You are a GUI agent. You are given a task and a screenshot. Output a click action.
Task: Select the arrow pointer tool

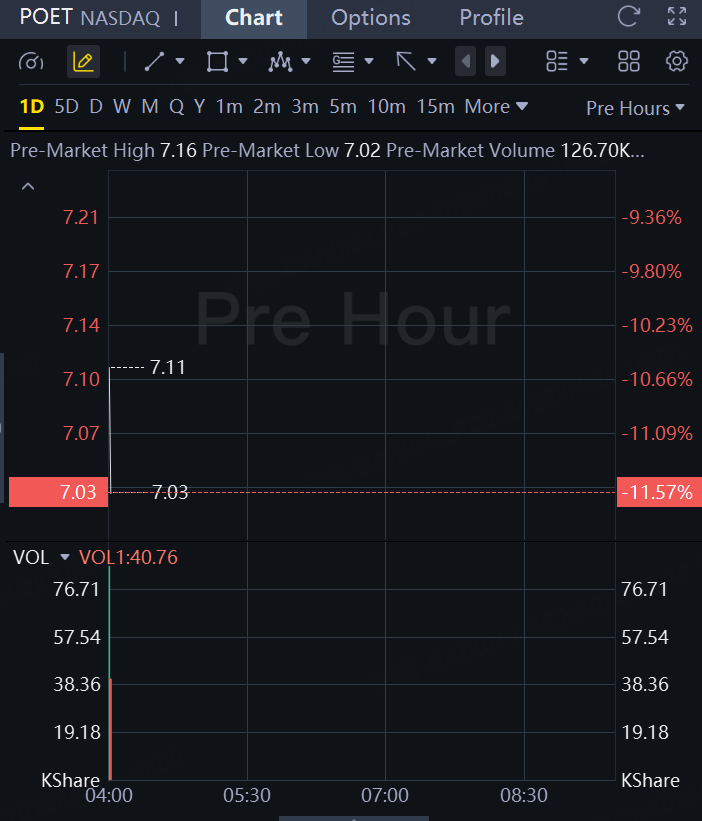point(406,61)
